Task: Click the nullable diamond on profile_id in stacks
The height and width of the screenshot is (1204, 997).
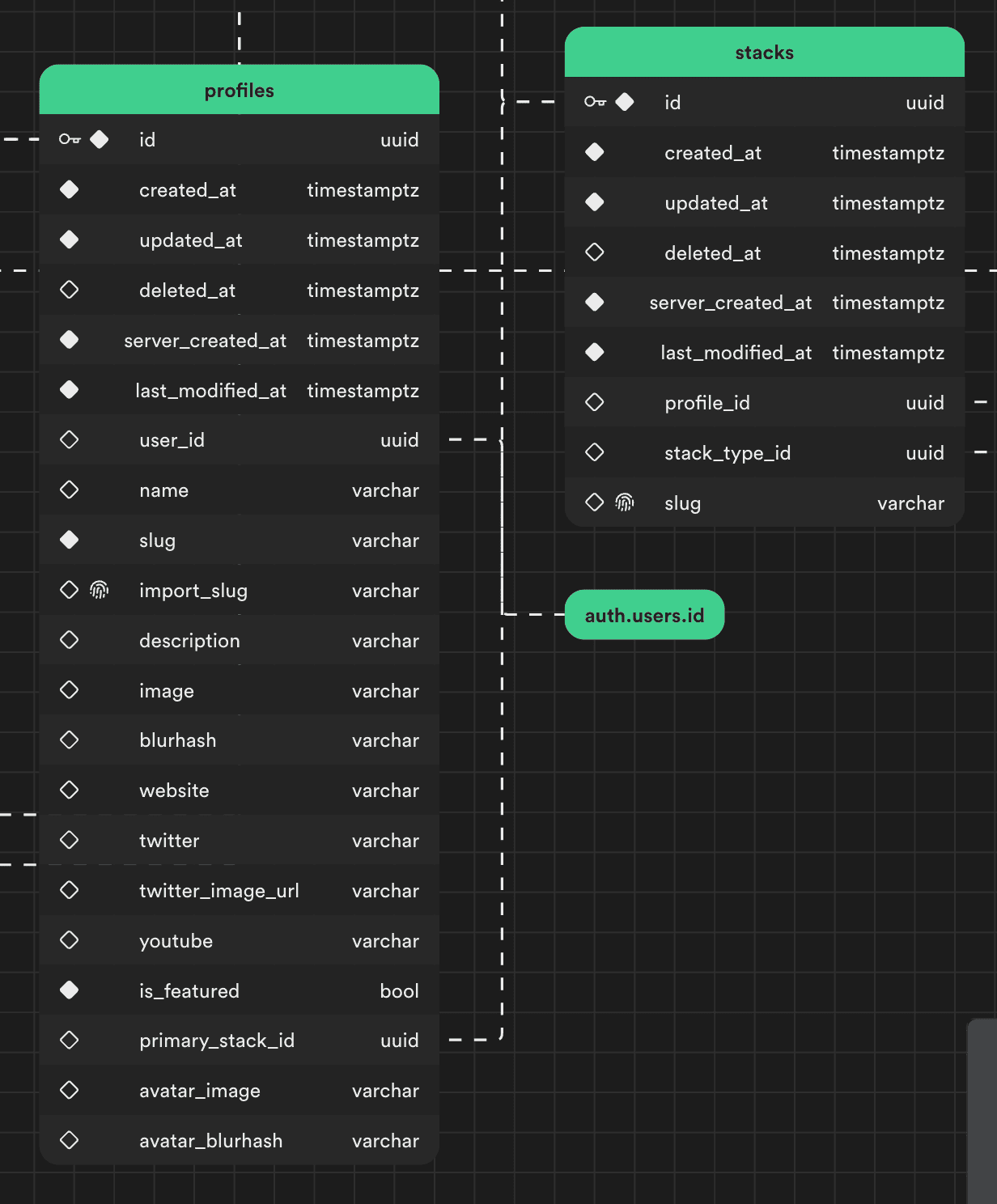Action: [x=595, y=402]
